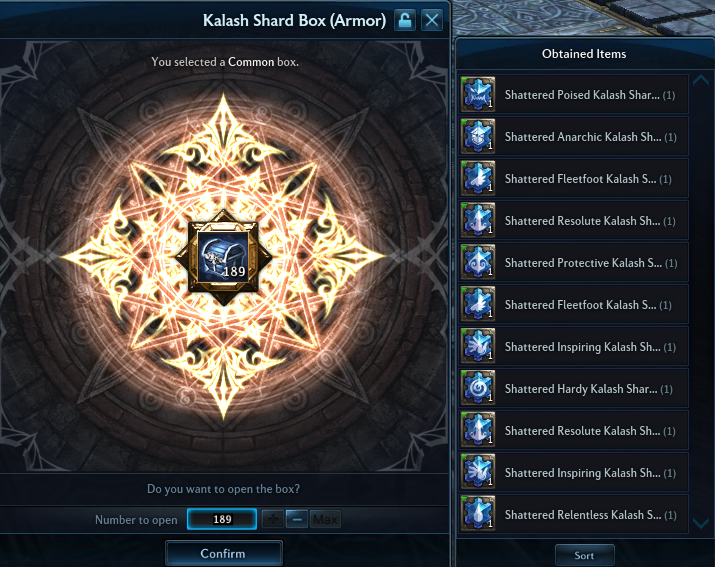This screenshot has height=567, width=715.
Task: Click the treasure chest icon showing 189
Action: click(223, 257)
